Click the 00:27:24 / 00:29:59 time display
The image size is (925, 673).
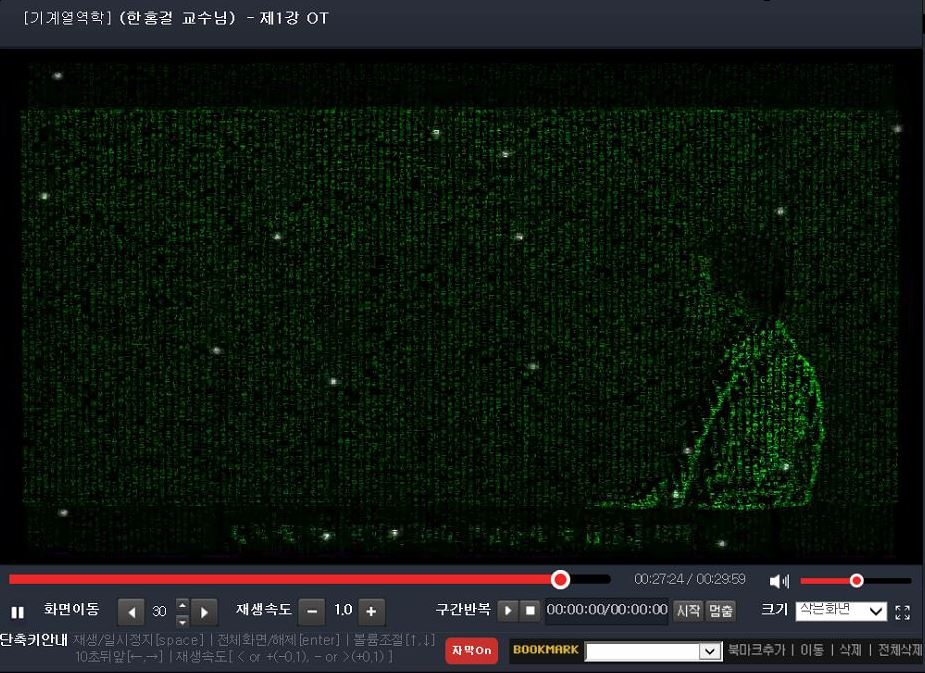point(690,579)
